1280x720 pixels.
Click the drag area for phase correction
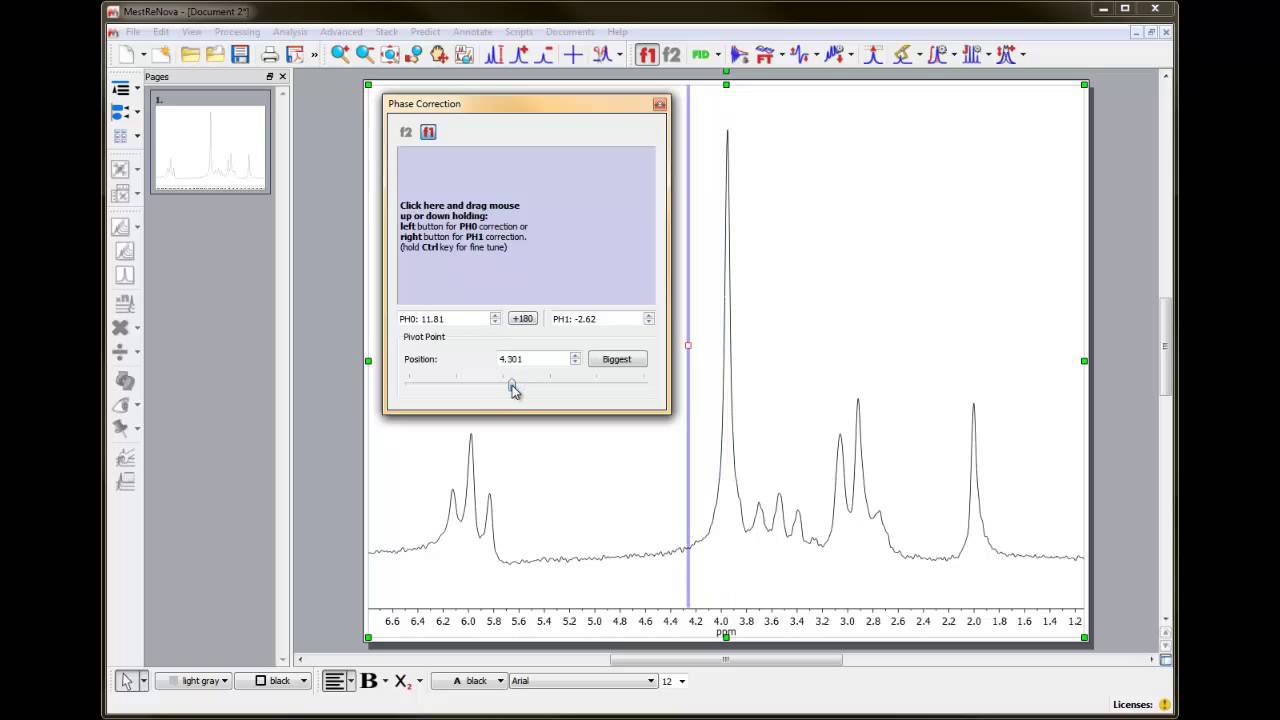pos(526,225)
